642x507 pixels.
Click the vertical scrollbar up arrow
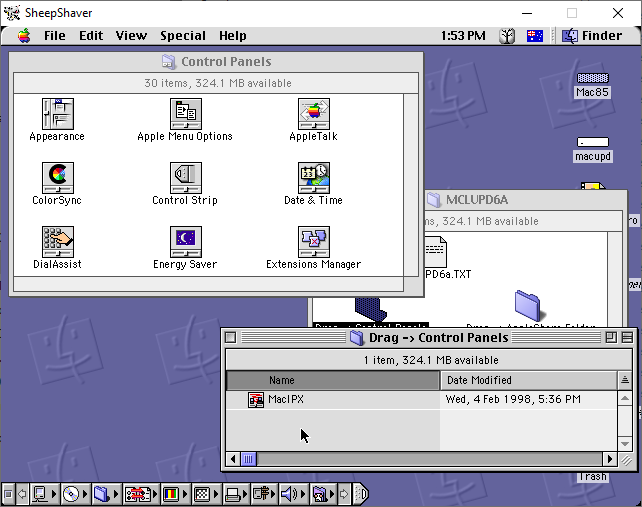pyautogui.click(x=625, y=398)
